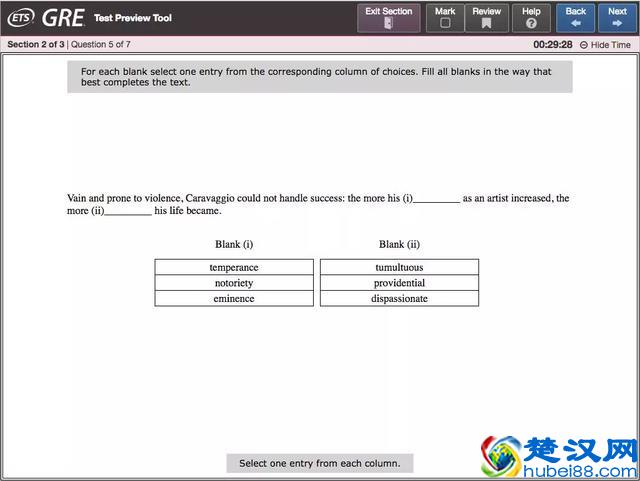Hide the timer display

605,45
